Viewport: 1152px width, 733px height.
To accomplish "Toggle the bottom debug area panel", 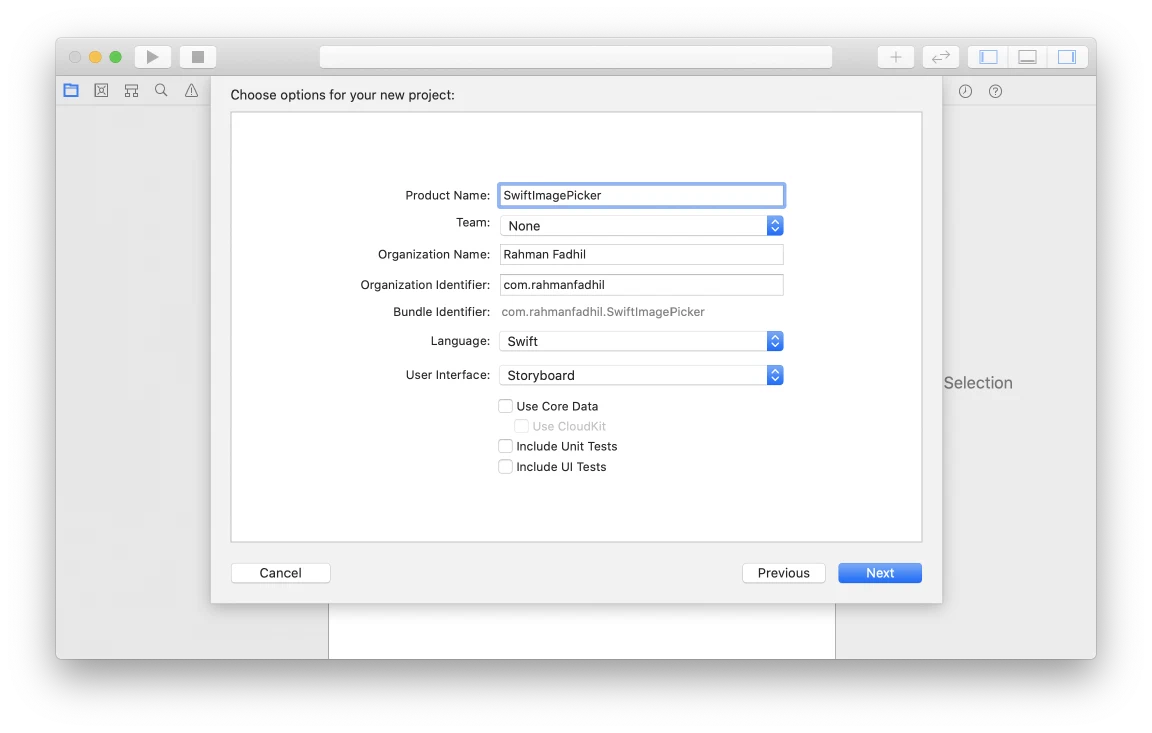I will 1027,57.
